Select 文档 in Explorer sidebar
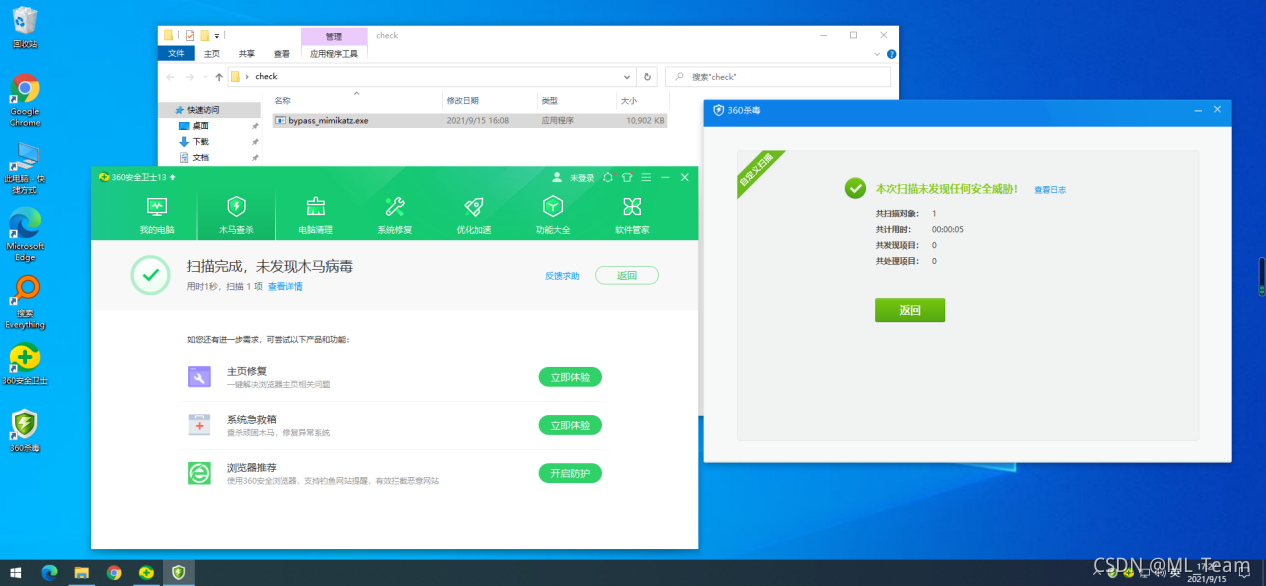The image size is (1266, 586). pos(201,157)
